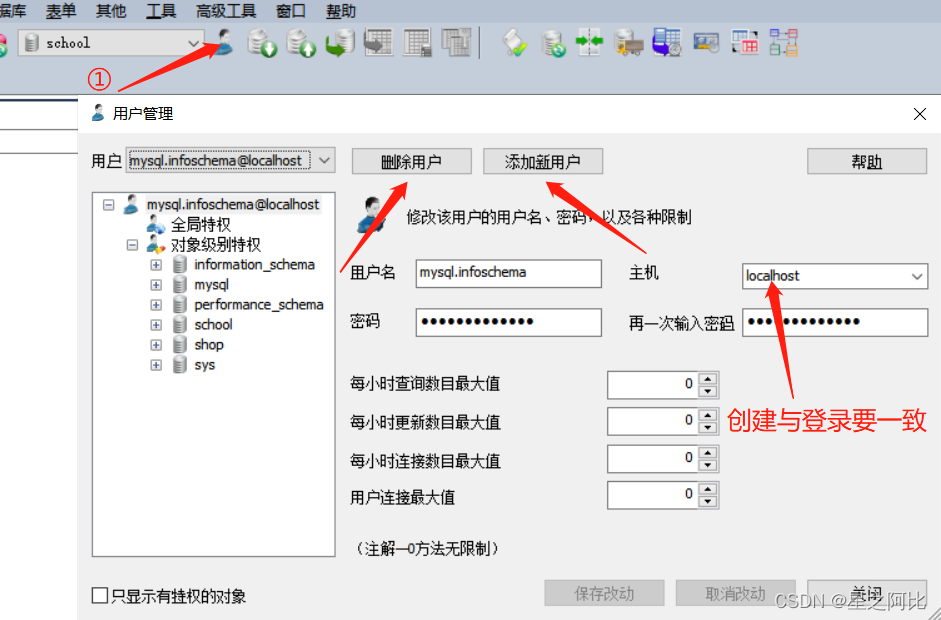Increase 每小时查询数目最大值 with the up spinner
This screenshot has height=620, width=941.
point(708,379)
